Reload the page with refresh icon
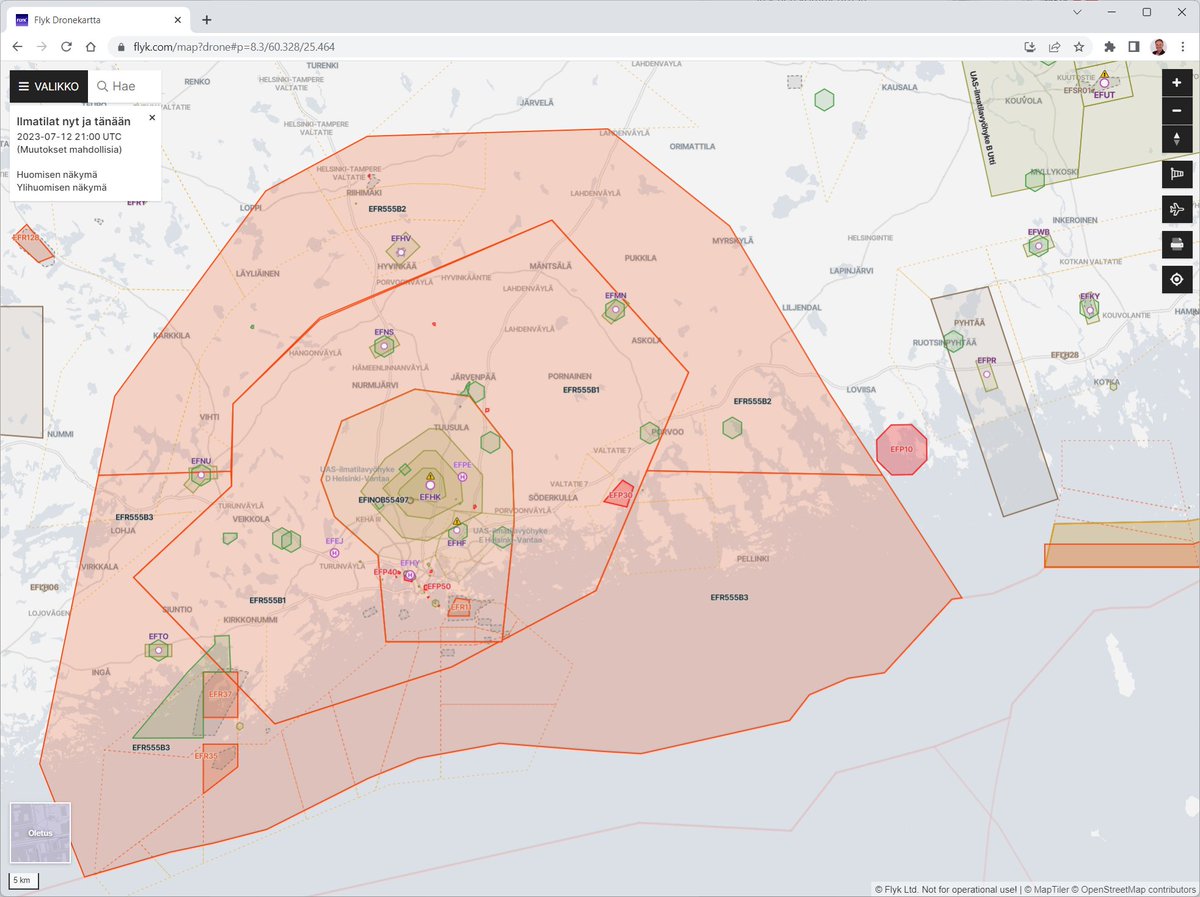The image size is (1200, 897). [66, 46]
